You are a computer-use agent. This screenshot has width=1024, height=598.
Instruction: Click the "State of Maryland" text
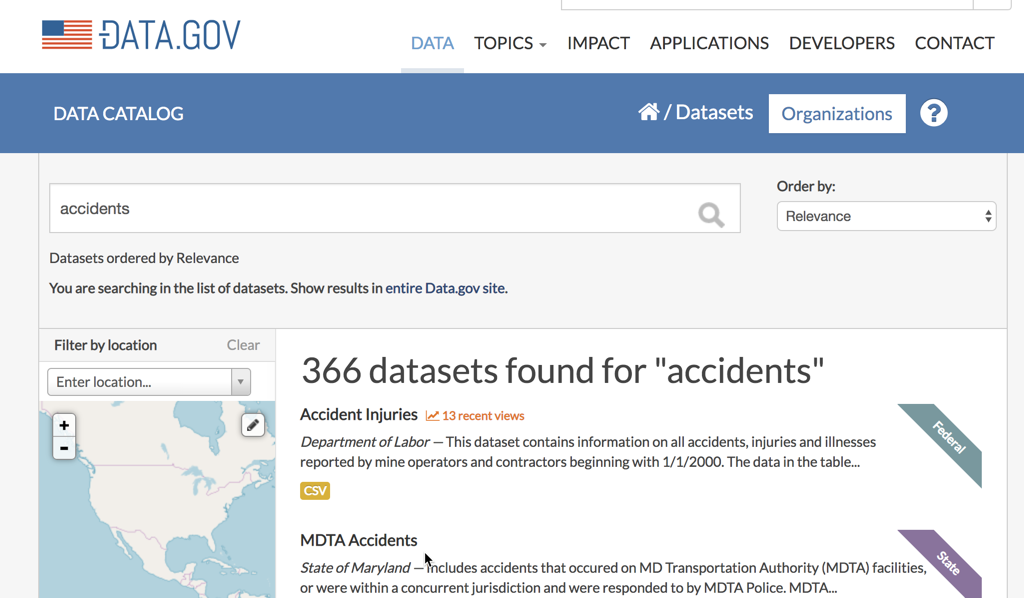click(355, 568)
